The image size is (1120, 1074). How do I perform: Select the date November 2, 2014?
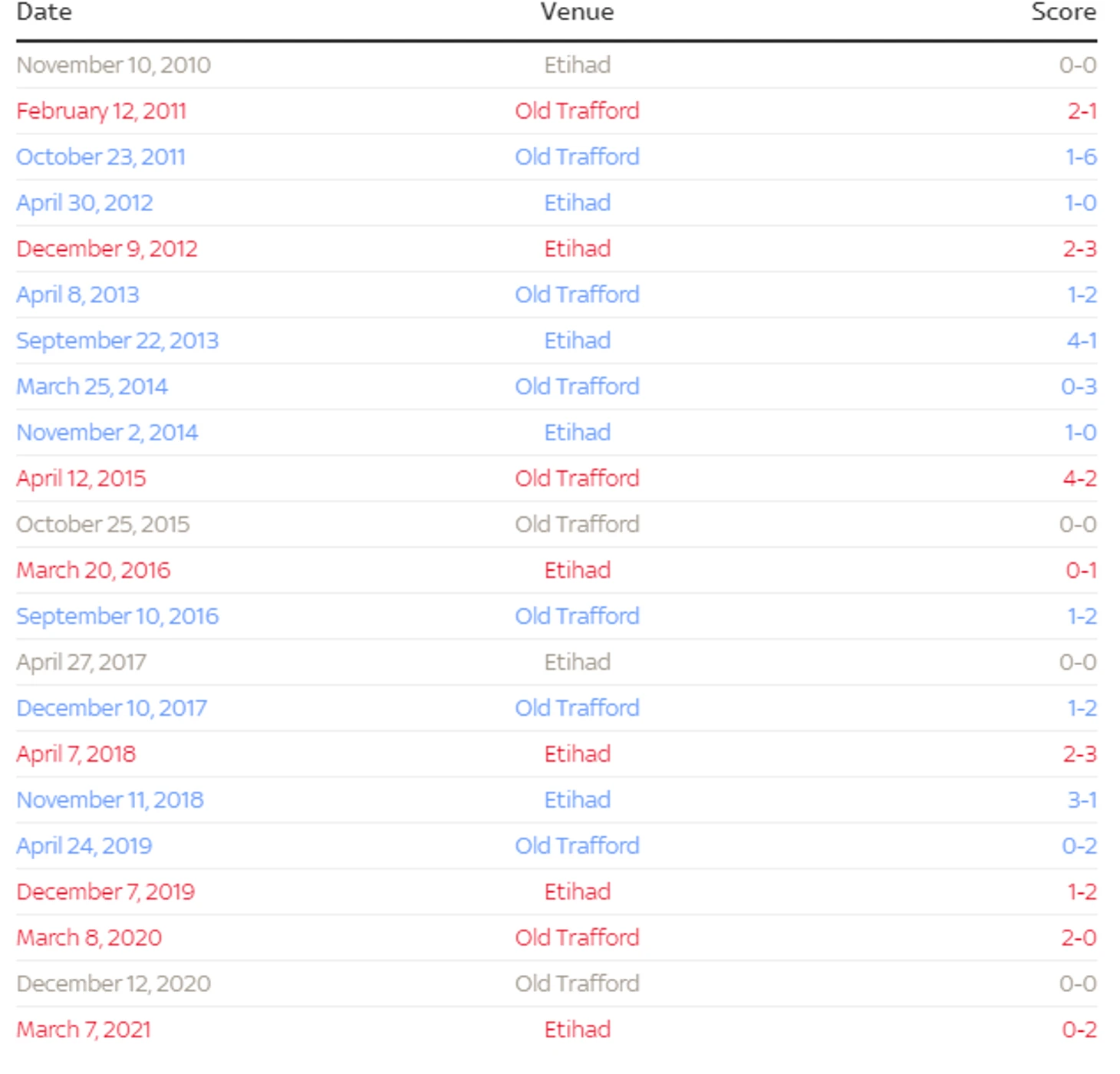107,433
